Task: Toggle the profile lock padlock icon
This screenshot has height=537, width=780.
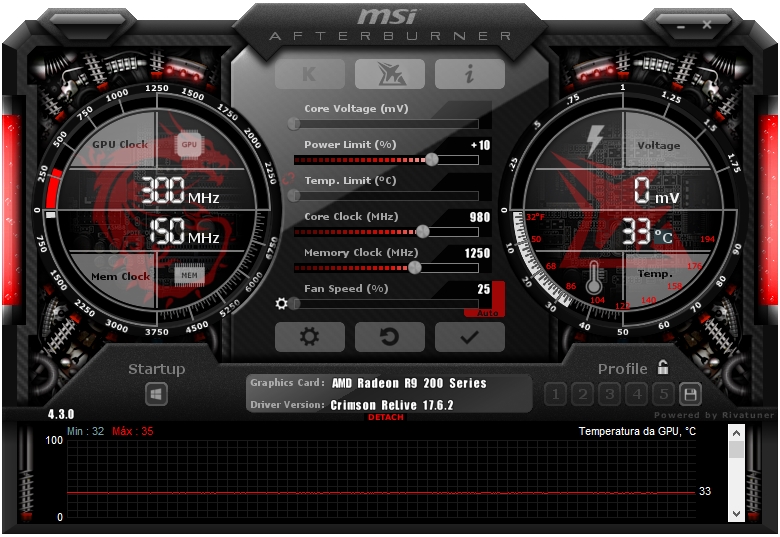Action: pyautogui.click(x=663, y=367)
